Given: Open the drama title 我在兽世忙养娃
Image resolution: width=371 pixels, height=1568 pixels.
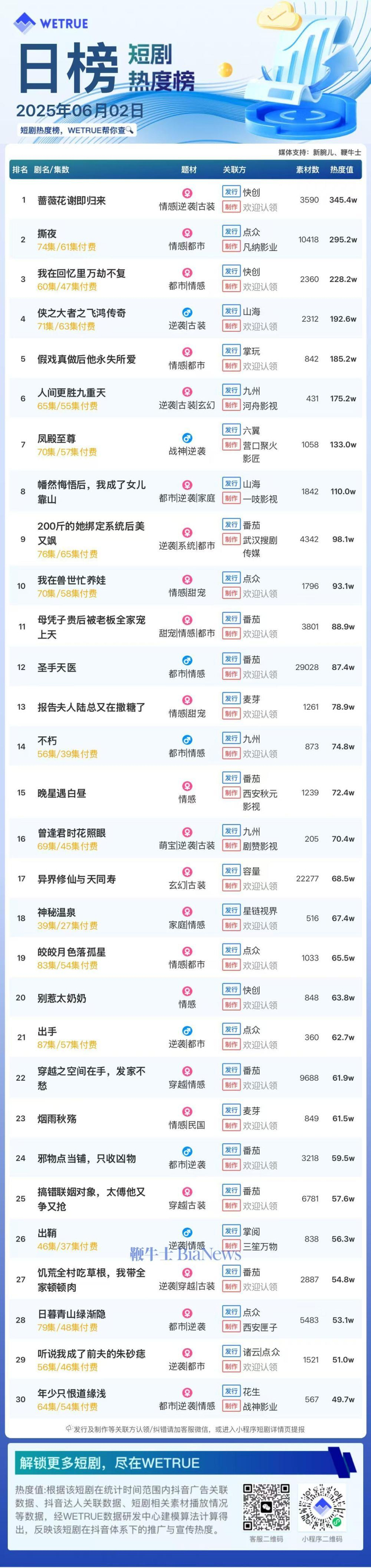Looking at the screenshot, I should click(72, 580).
